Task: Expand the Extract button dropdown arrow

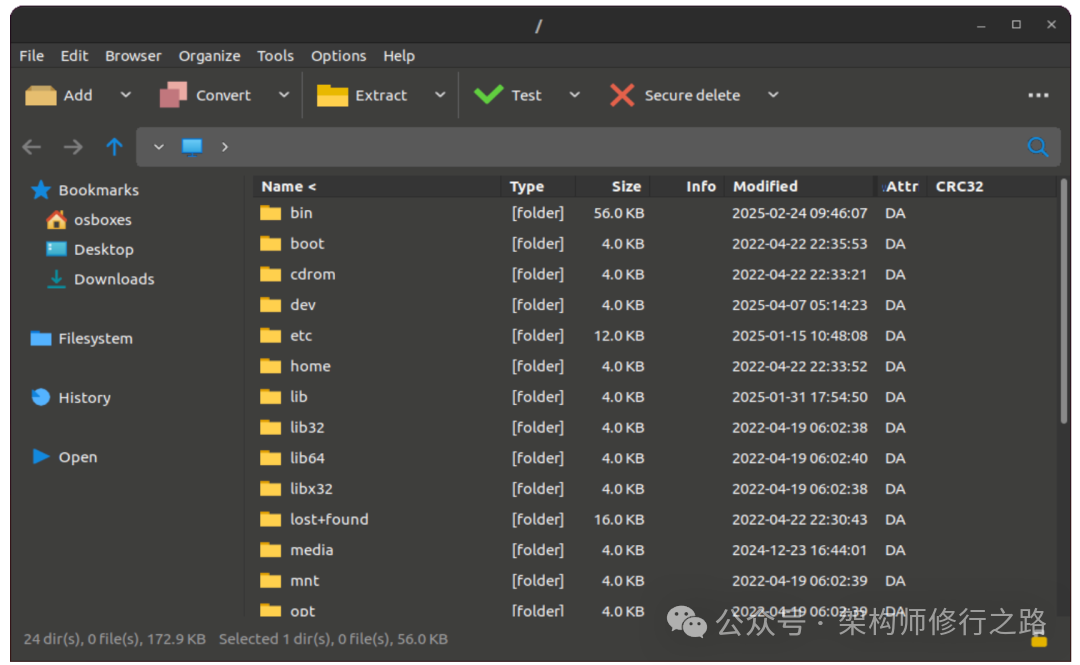Action: click(440, 95)
